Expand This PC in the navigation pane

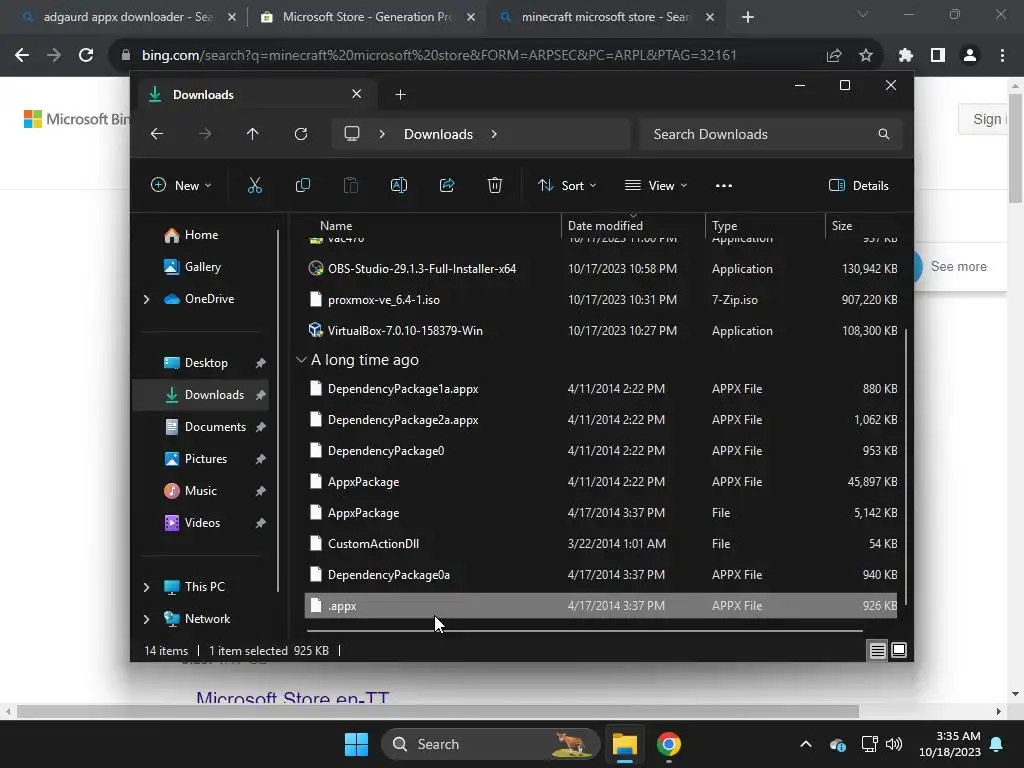pyautogui.click(x=146, y=587)
